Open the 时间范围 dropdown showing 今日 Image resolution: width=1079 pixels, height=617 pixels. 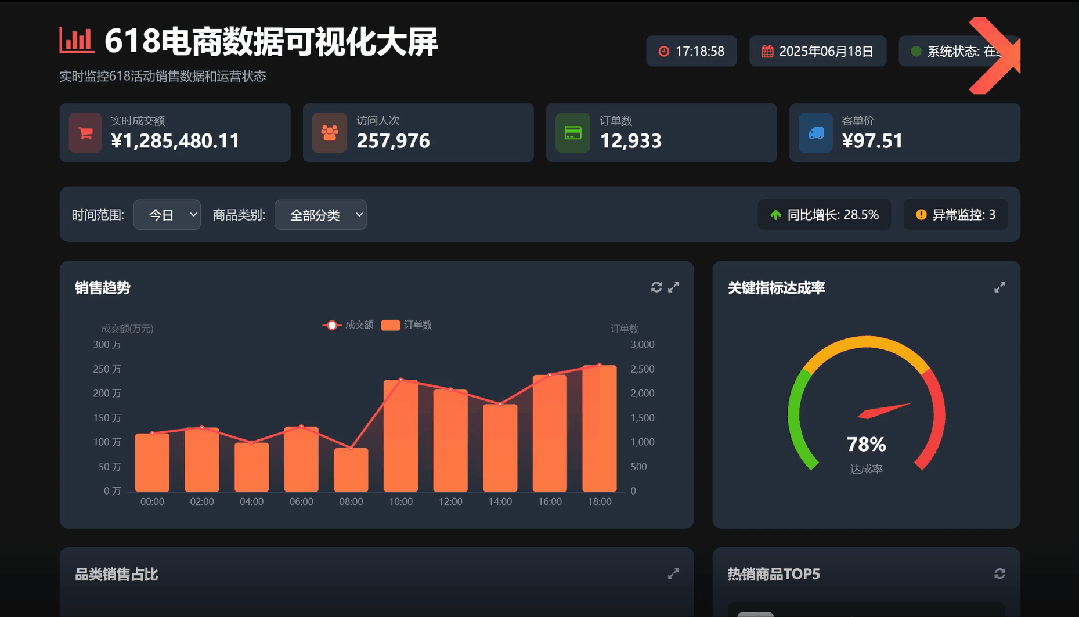coord(167,214)
